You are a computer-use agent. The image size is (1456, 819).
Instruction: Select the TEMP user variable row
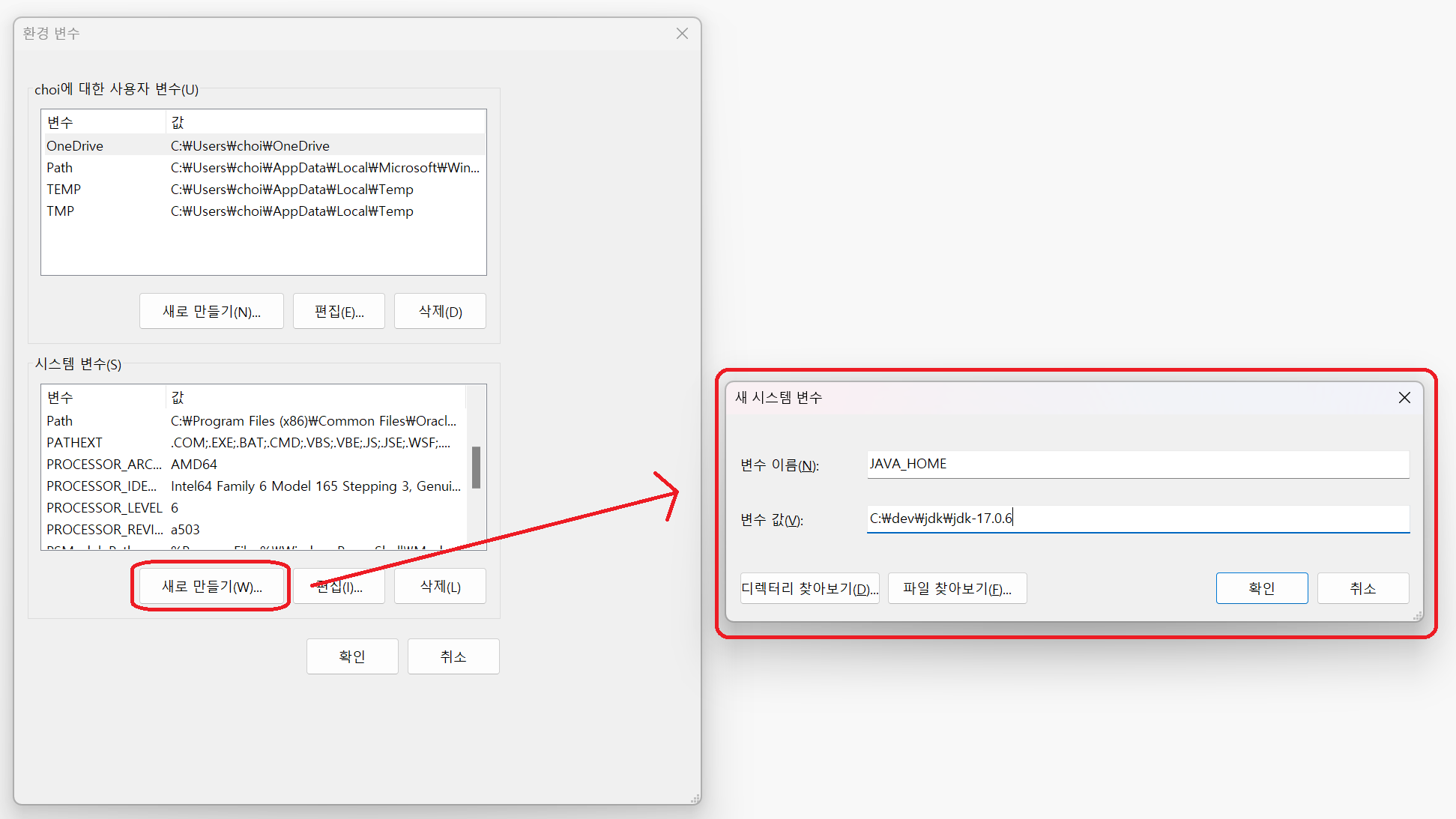[x=262, y=190]
